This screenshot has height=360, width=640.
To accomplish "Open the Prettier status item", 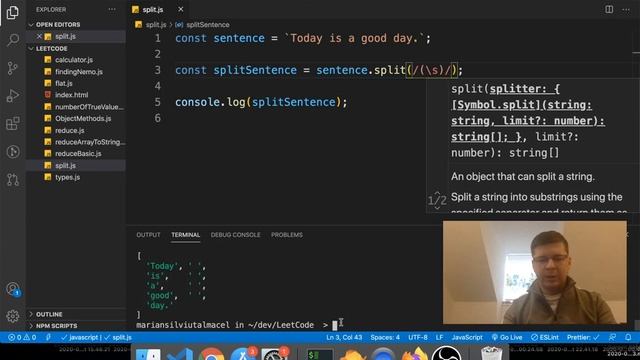I will (x=583, y=338).
